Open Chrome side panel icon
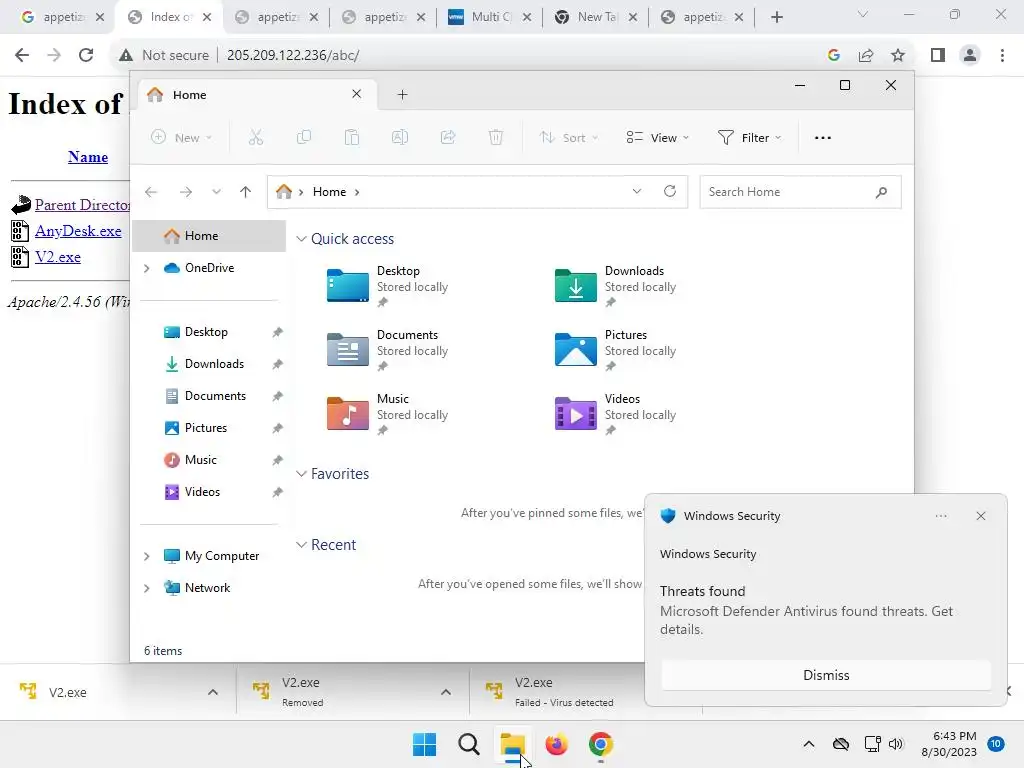Screen dimensions: 1024x768 (x=938, y=55)
